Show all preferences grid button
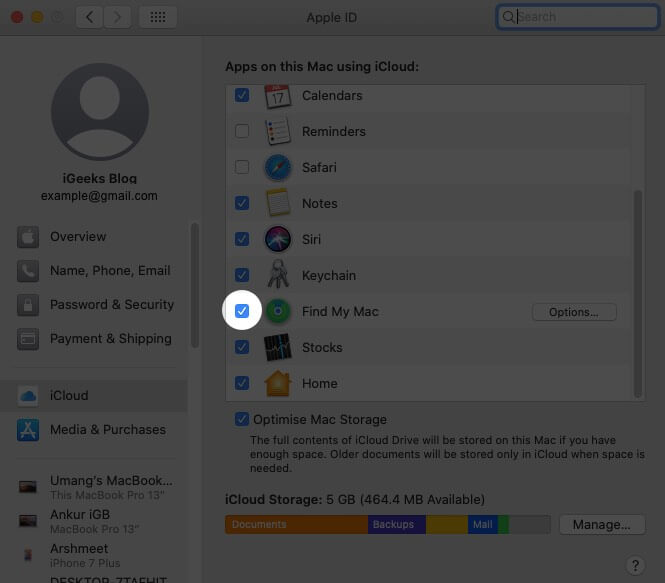 pyautogui.click(x=158, y=17)
